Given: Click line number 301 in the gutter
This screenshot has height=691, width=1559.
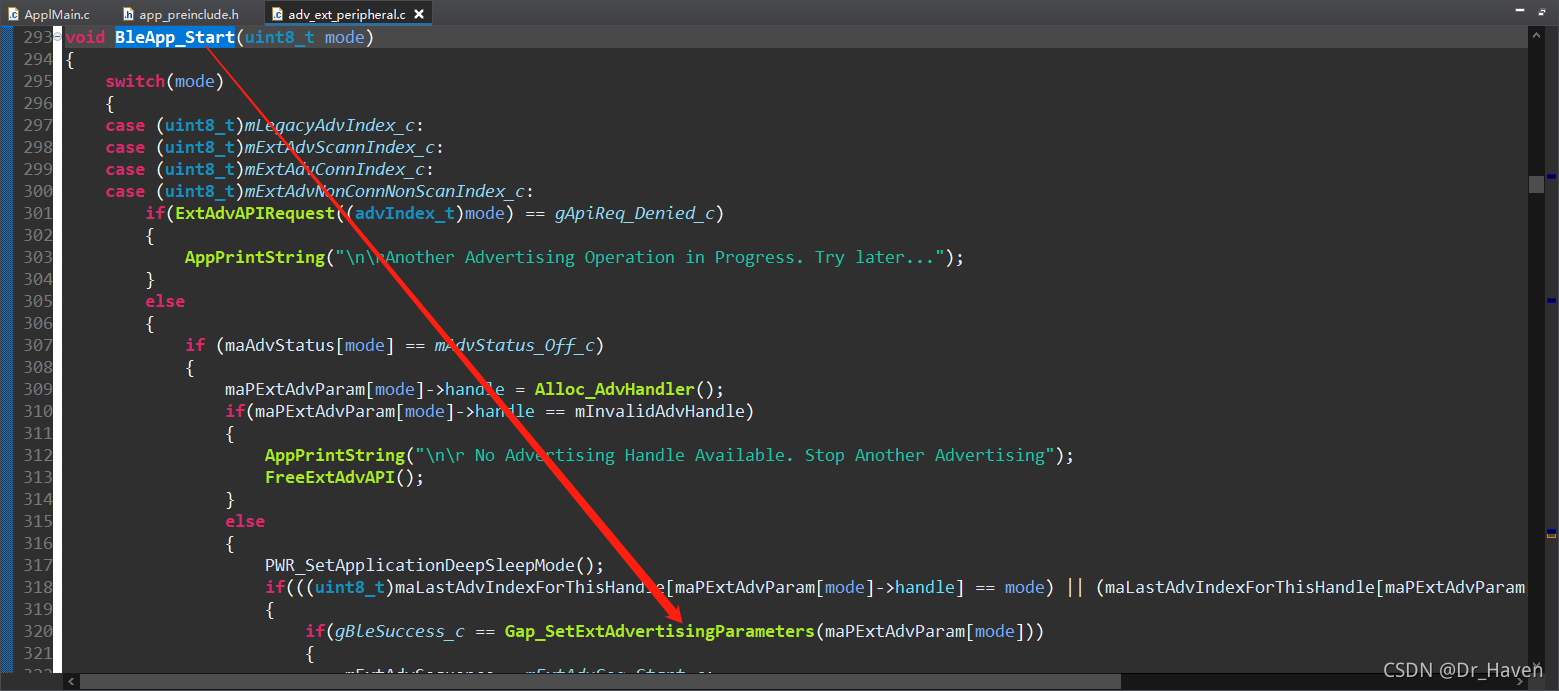Looking at the screenshot, I should 36,213.
